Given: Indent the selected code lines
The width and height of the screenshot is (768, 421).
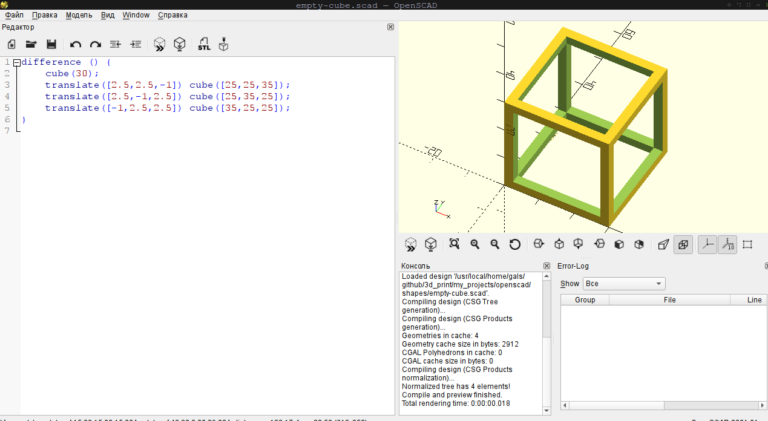Looking at the screenshot, I should click(x=136, y=45).
